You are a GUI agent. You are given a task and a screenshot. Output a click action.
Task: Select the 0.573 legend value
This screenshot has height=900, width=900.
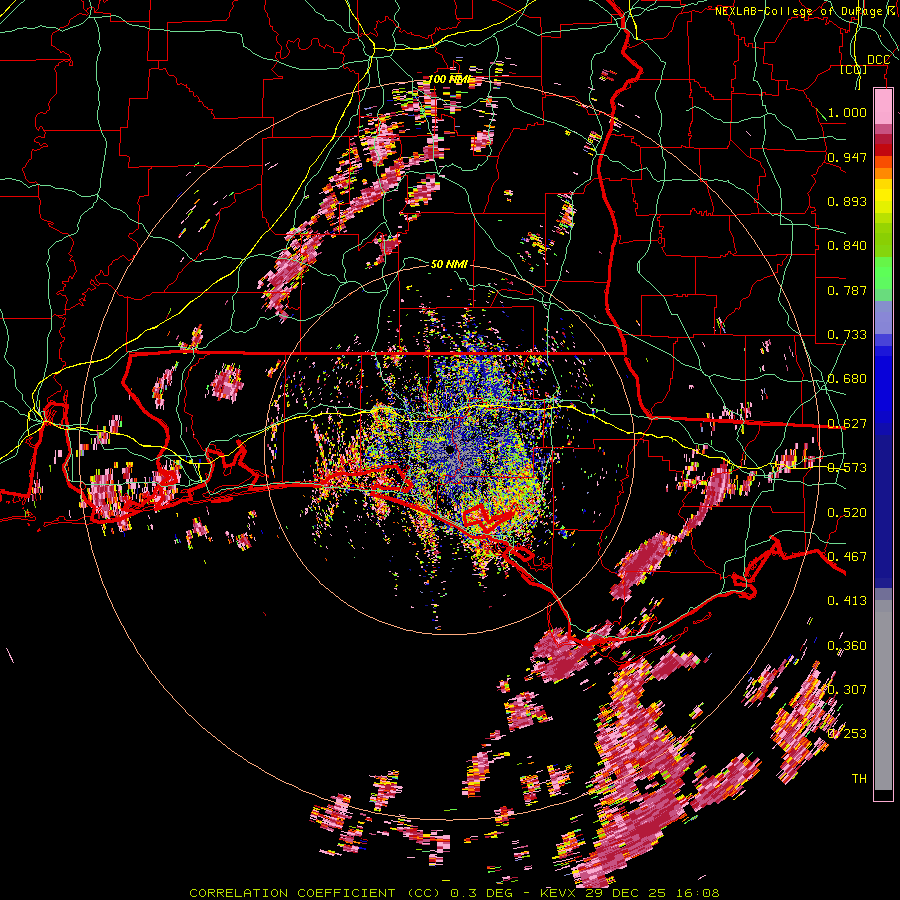(x=847, y=468)
